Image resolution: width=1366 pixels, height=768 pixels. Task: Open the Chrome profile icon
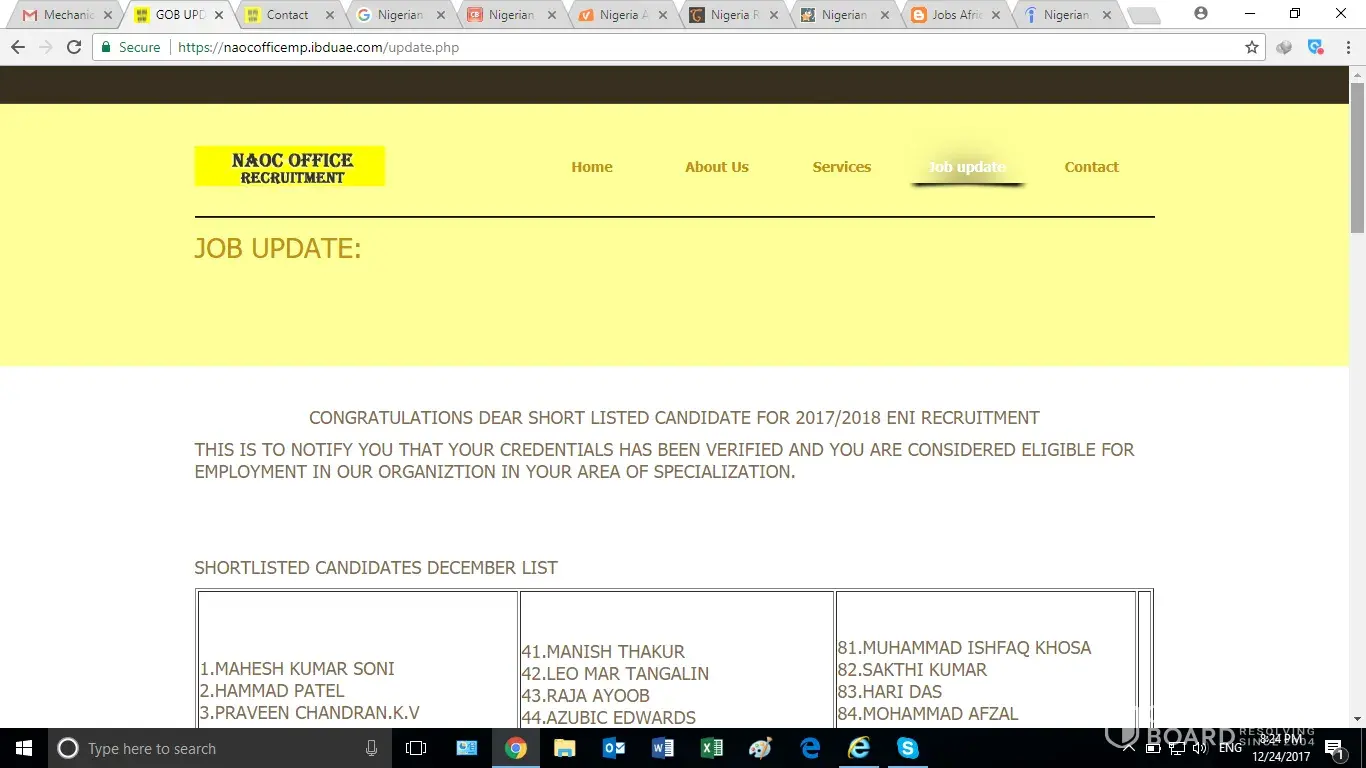1201,14
